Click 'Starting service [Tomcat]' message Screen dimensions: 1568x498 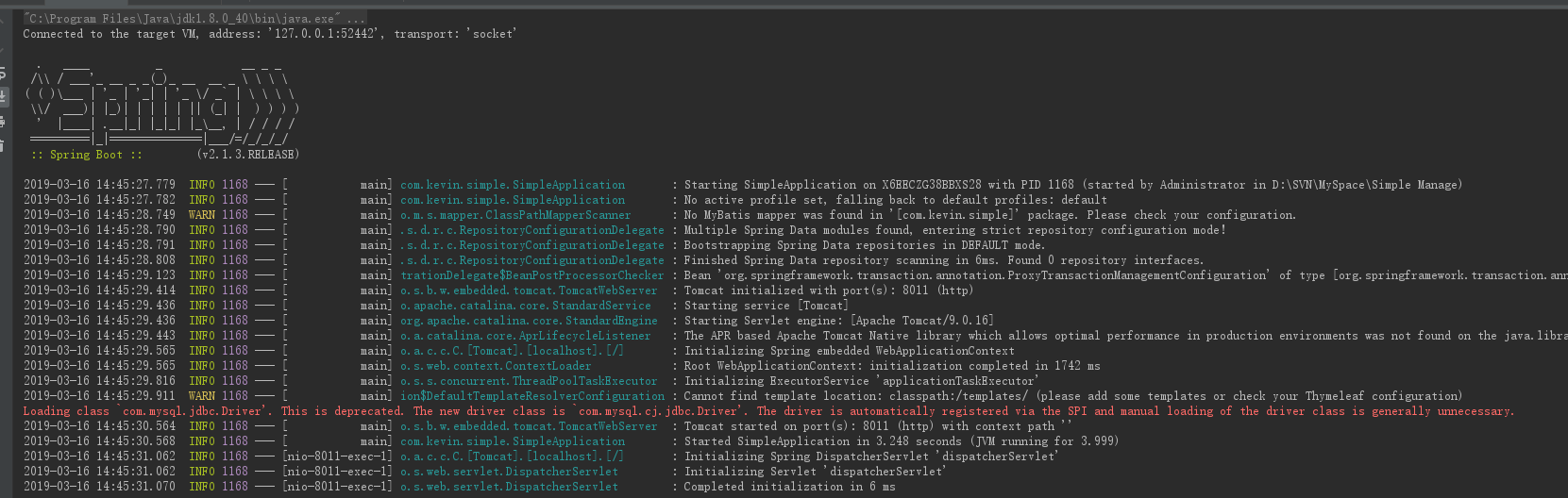click(x=766, y=306)
